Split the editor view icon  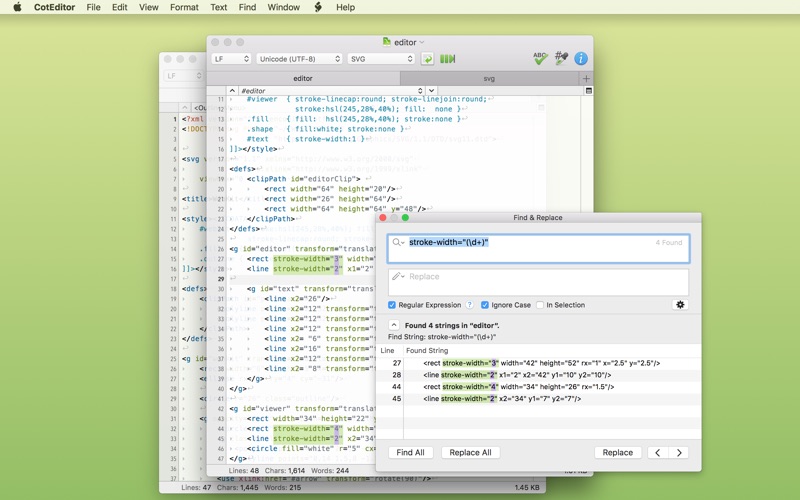click(588, 90)
